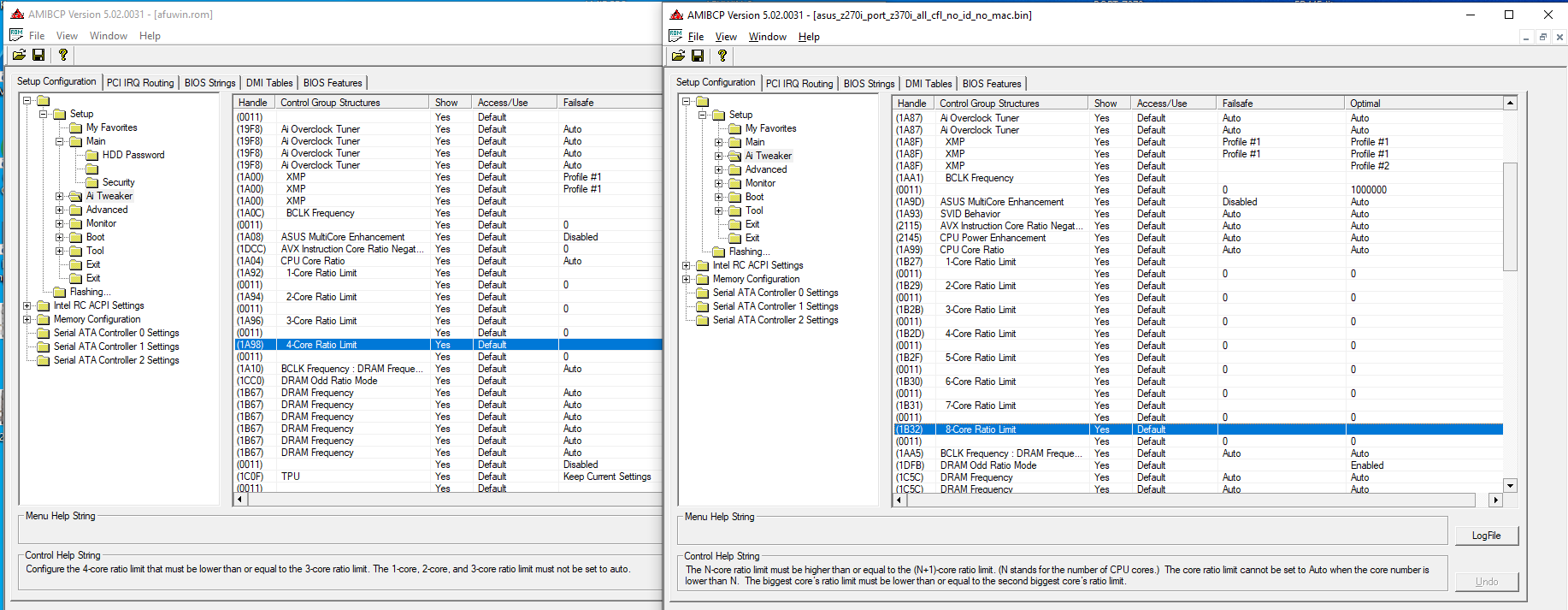Click Handle column header in right table
This screenshot has height=610, width=1568.
[x=913, y=104]
